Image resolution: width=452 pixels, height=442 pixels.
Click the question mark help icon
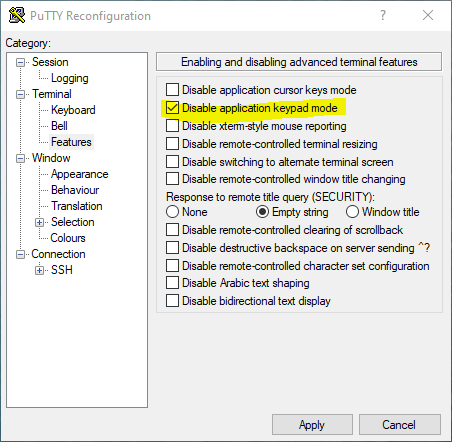point(383,15)
